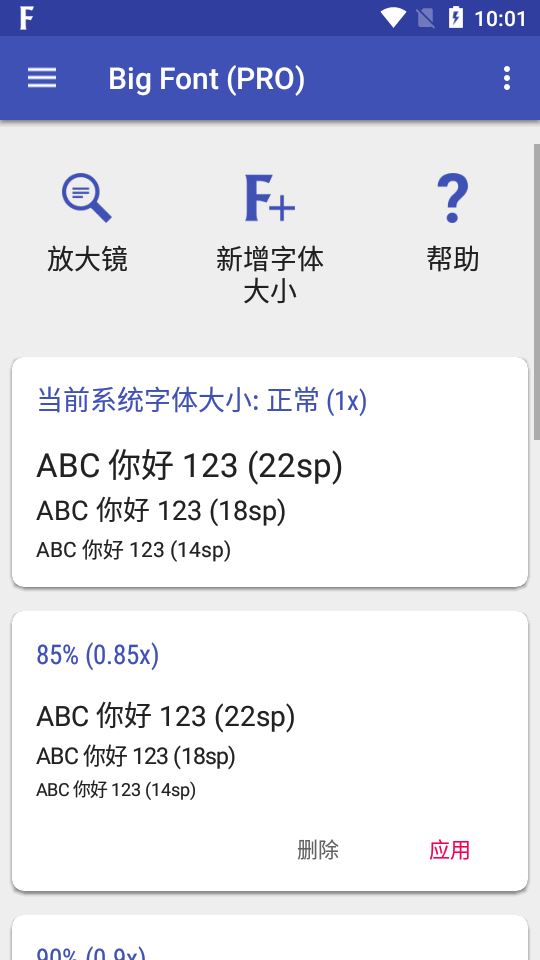The image size is (540, 960).
Task: Tap the magnifier glass icon
Action: coord(86,198)
